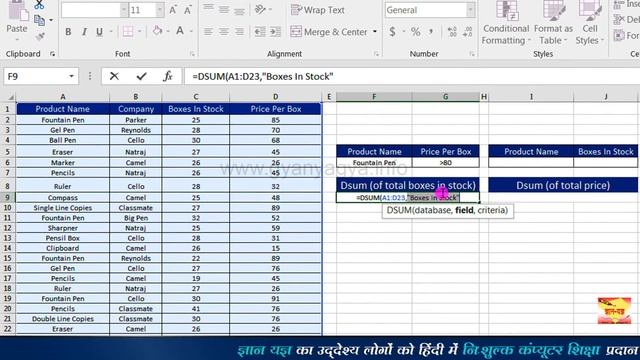The image size is (640, 360).
Task: Open Insert Function fx dialog
Action: 167,76
